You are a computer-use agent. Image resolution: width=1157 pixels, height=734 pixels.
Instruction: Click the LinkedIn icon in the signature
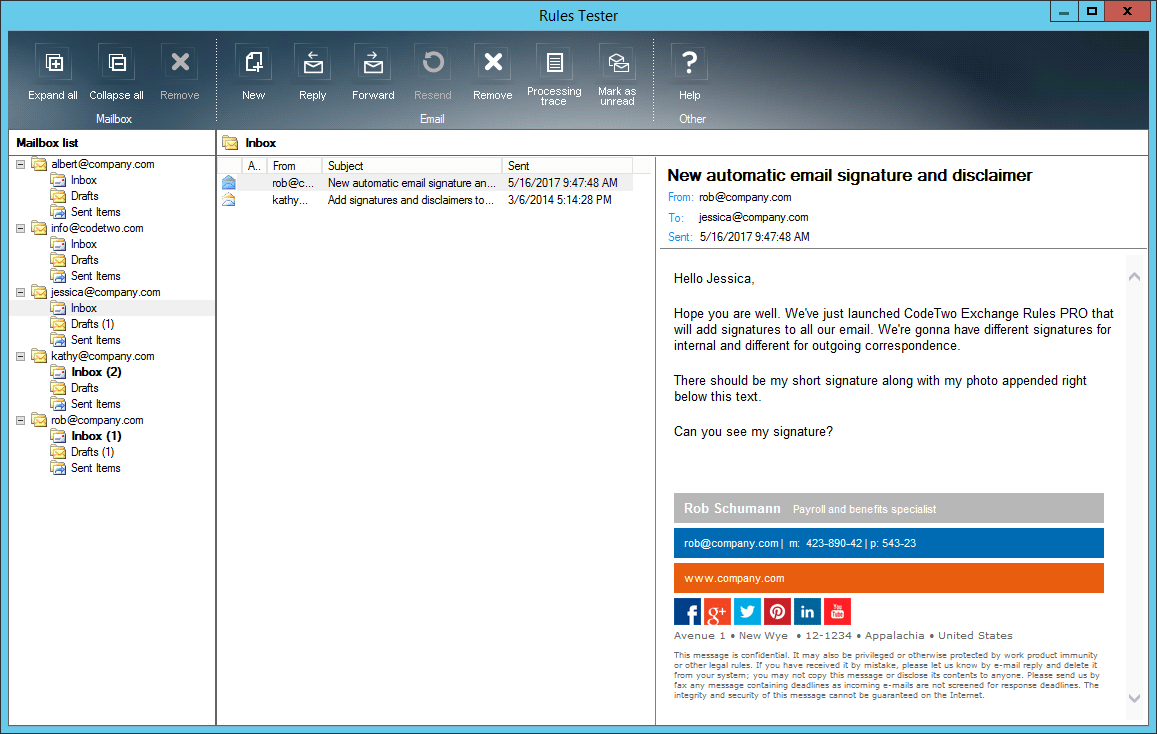807,610
